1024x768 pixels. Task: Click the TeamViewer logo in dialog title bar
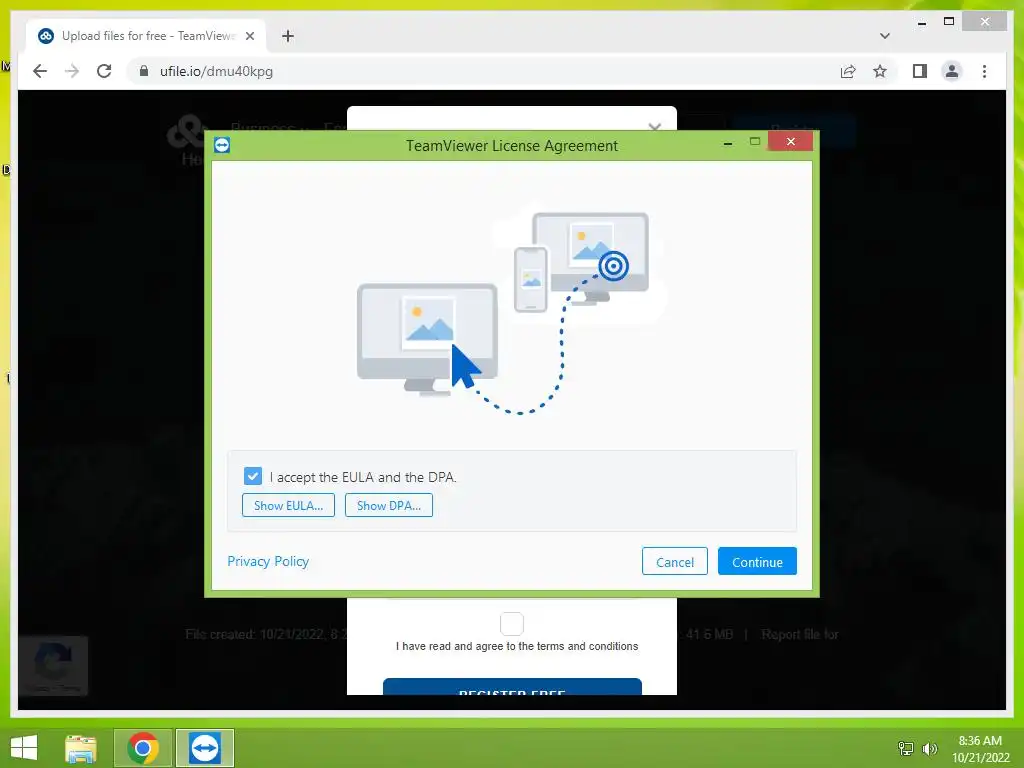click(x=222, y=145)
